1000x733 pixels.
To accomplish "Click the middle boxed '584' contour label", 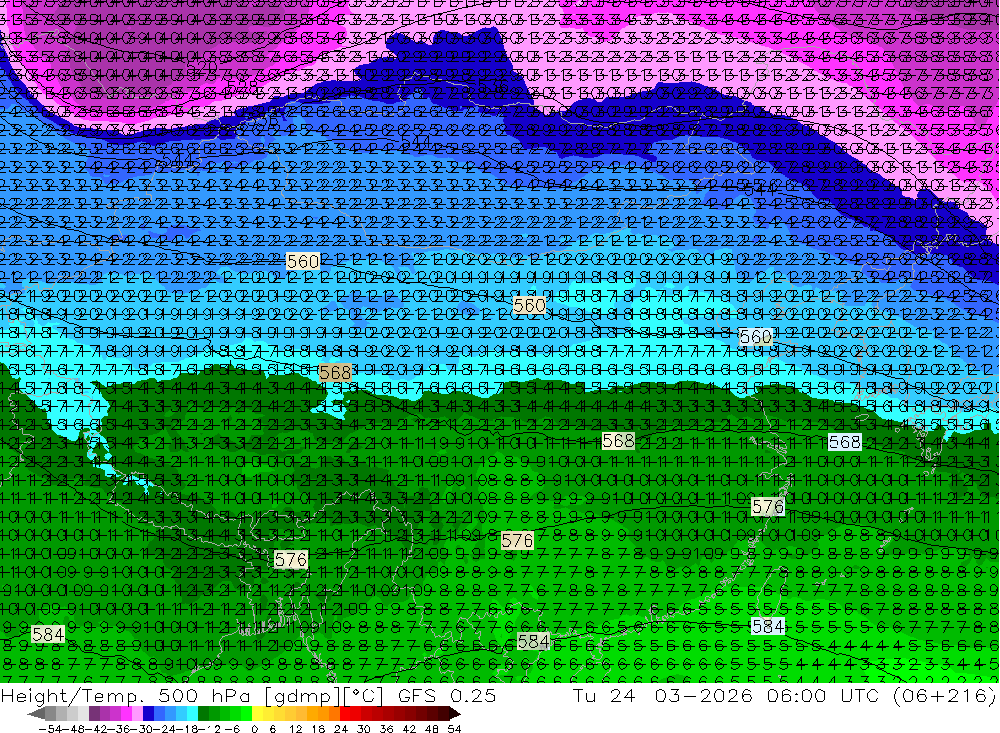I will [x=534, y=641].
